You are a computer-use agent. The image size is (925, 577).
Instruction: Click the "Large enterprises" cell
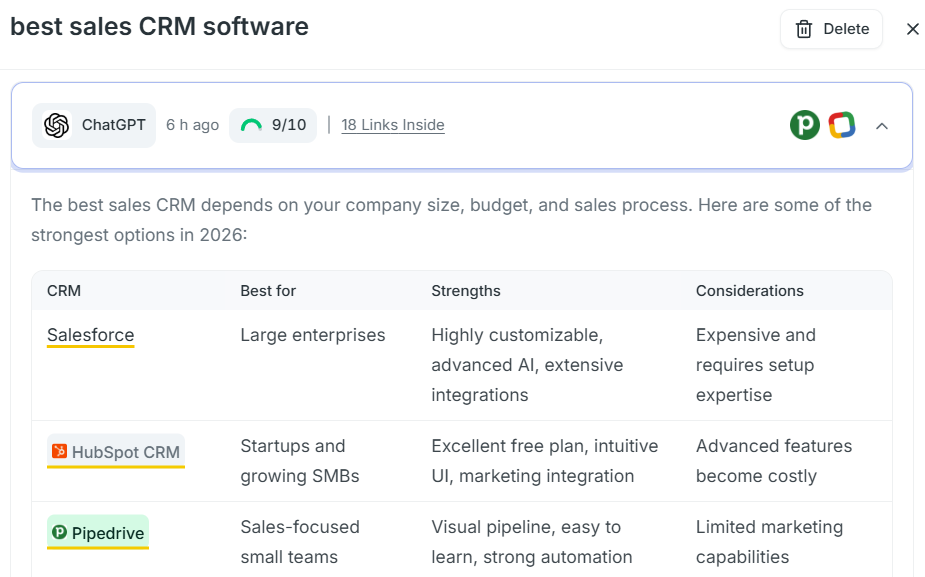313,335
